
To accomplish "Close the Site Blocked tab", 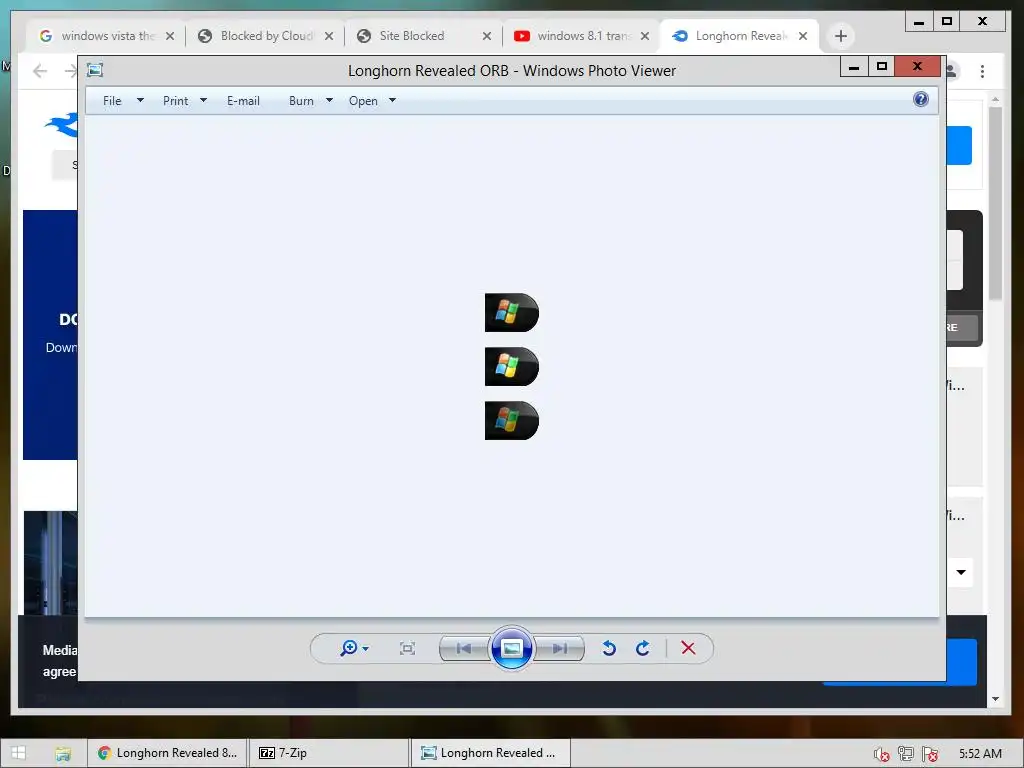I will (x=487, y=36).
